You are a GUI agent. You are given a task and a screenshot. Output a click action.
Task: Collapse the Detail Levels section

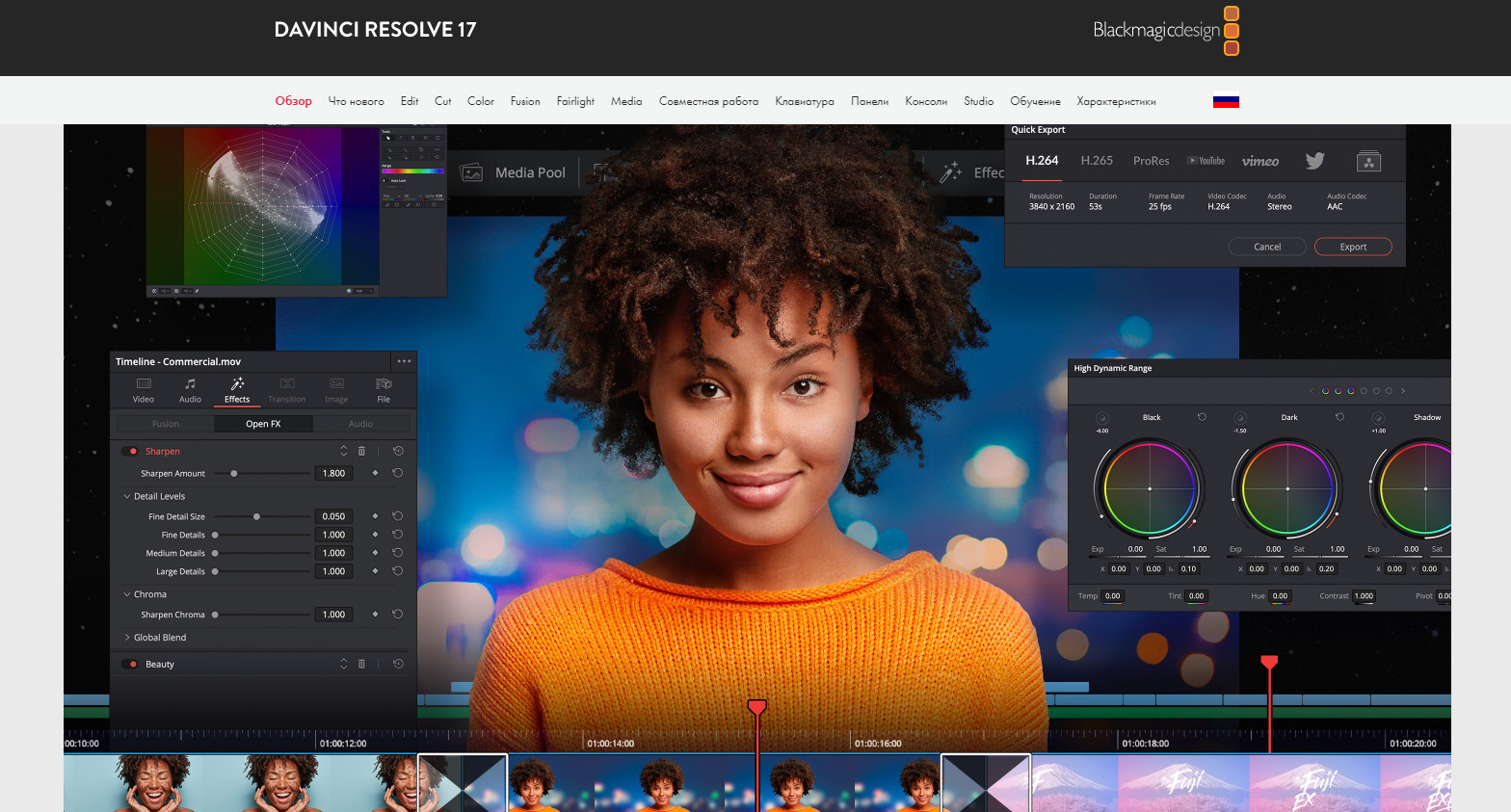pos(126,496)
